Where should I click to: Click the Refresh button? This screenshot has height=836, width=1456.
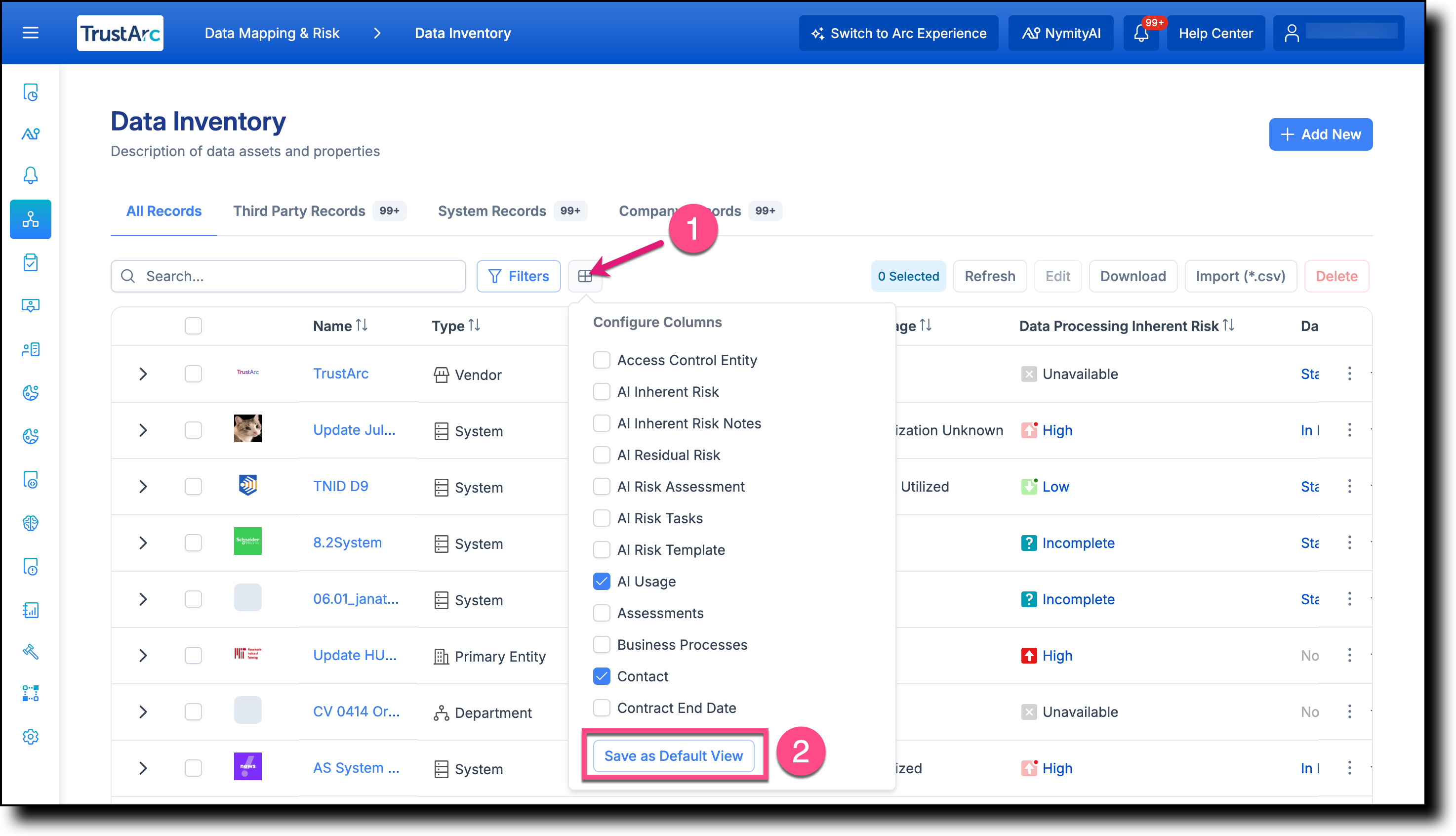click(989, 276)
